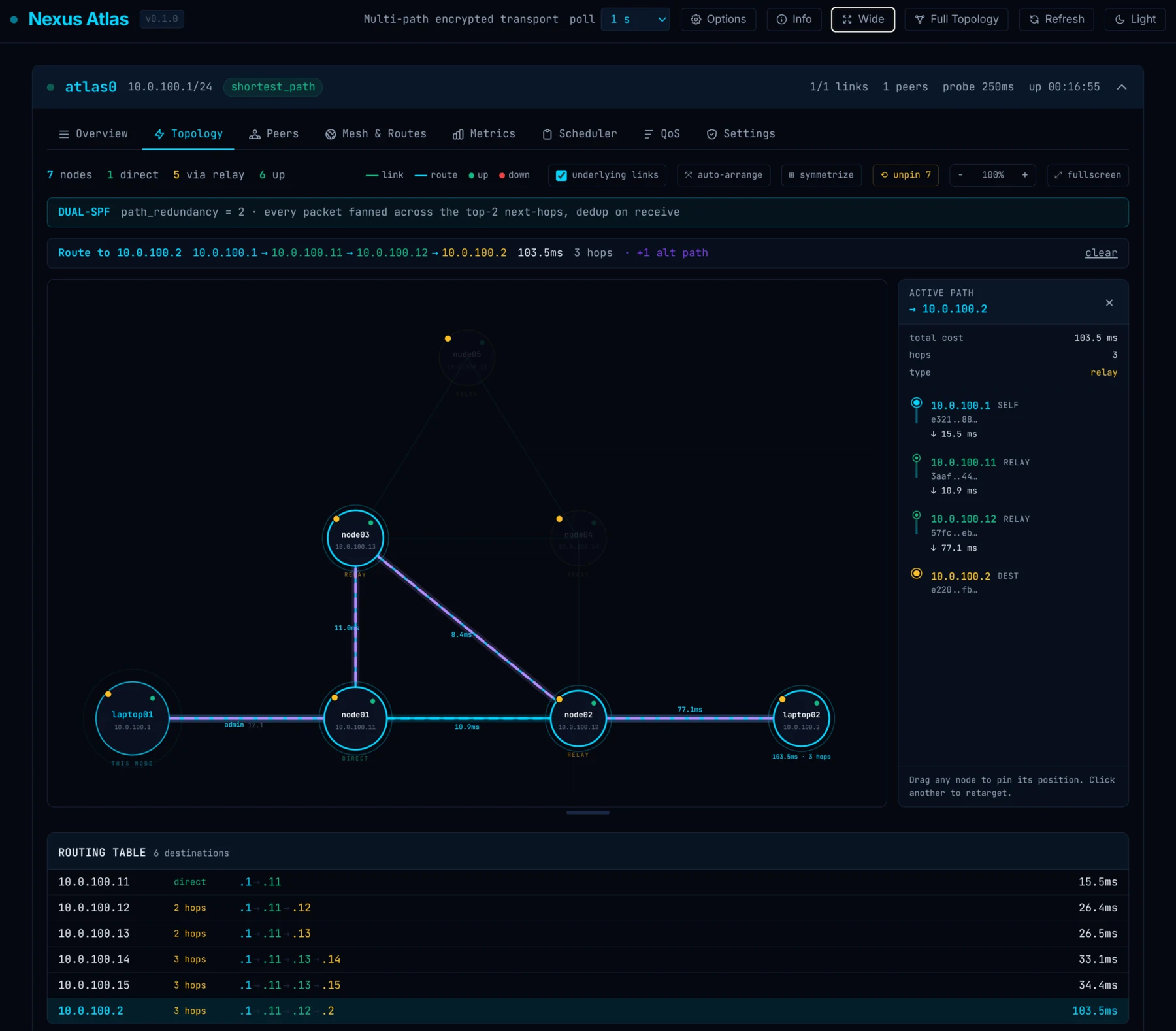Select routing row 10.0.100.11
1176x1031 pixels.
pos(588,882)
